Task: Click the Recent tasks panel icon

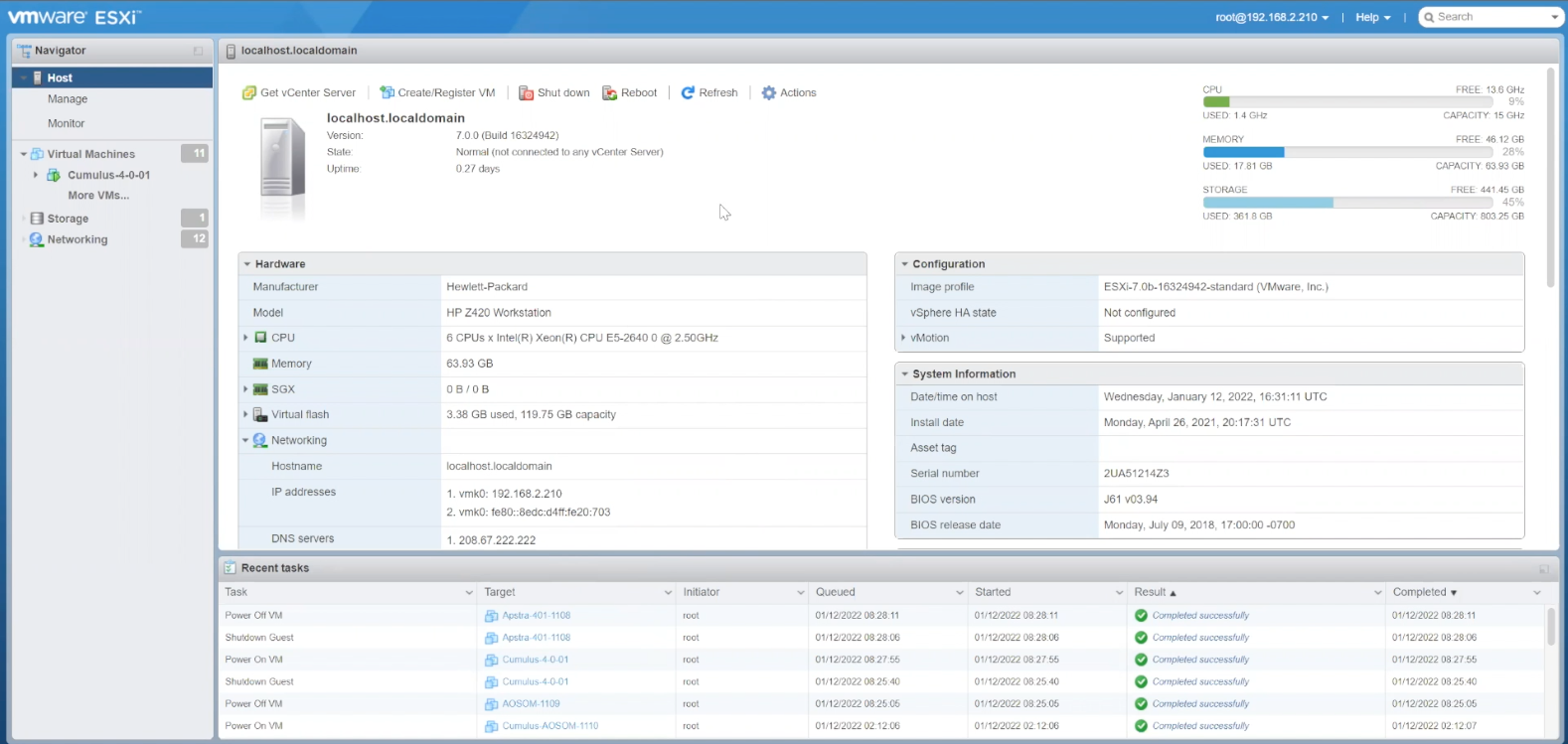Action: [231, 568]
